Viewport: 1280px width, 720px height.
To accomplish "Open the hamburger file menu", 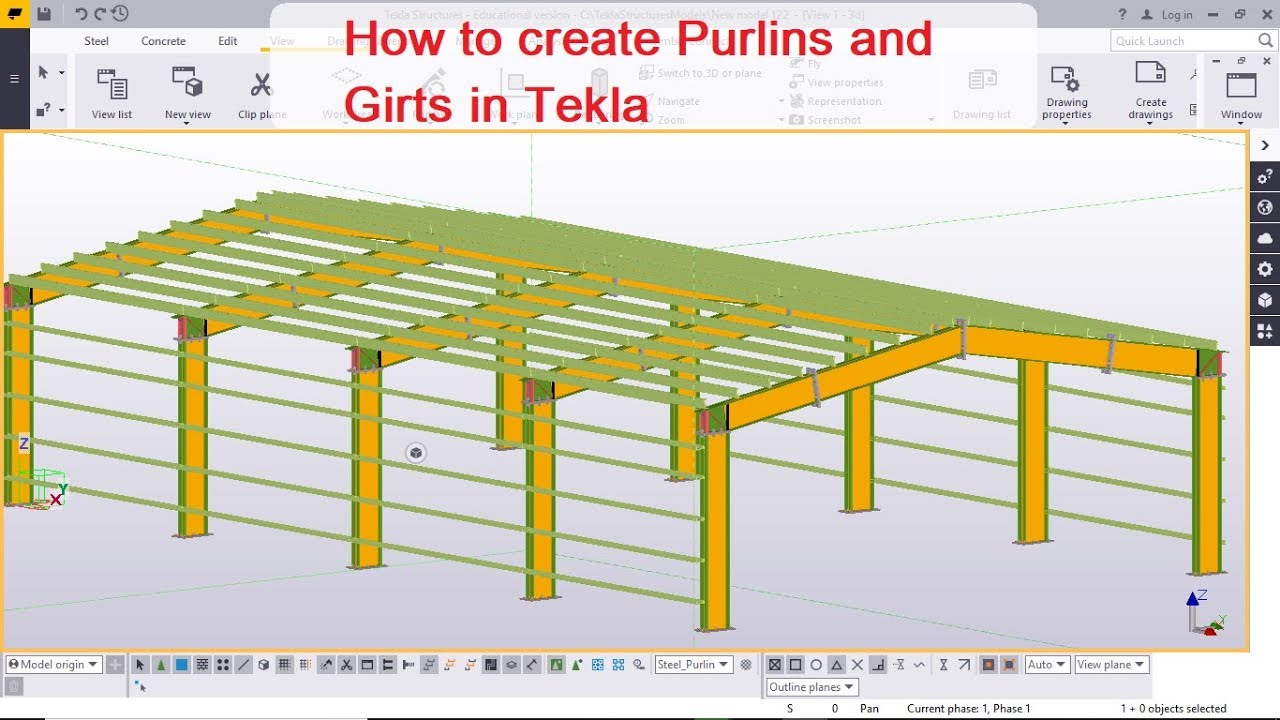I will point(14,79).
